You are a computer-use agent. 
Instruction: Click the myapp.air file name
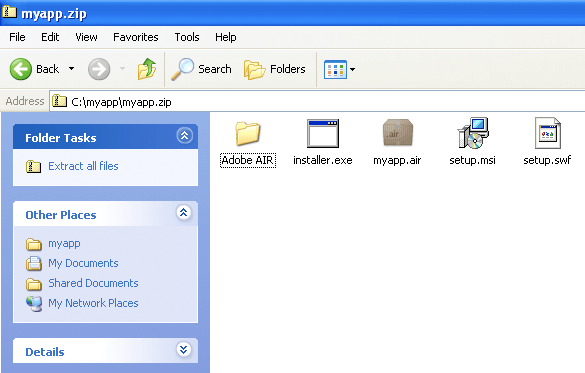[397, 160]
